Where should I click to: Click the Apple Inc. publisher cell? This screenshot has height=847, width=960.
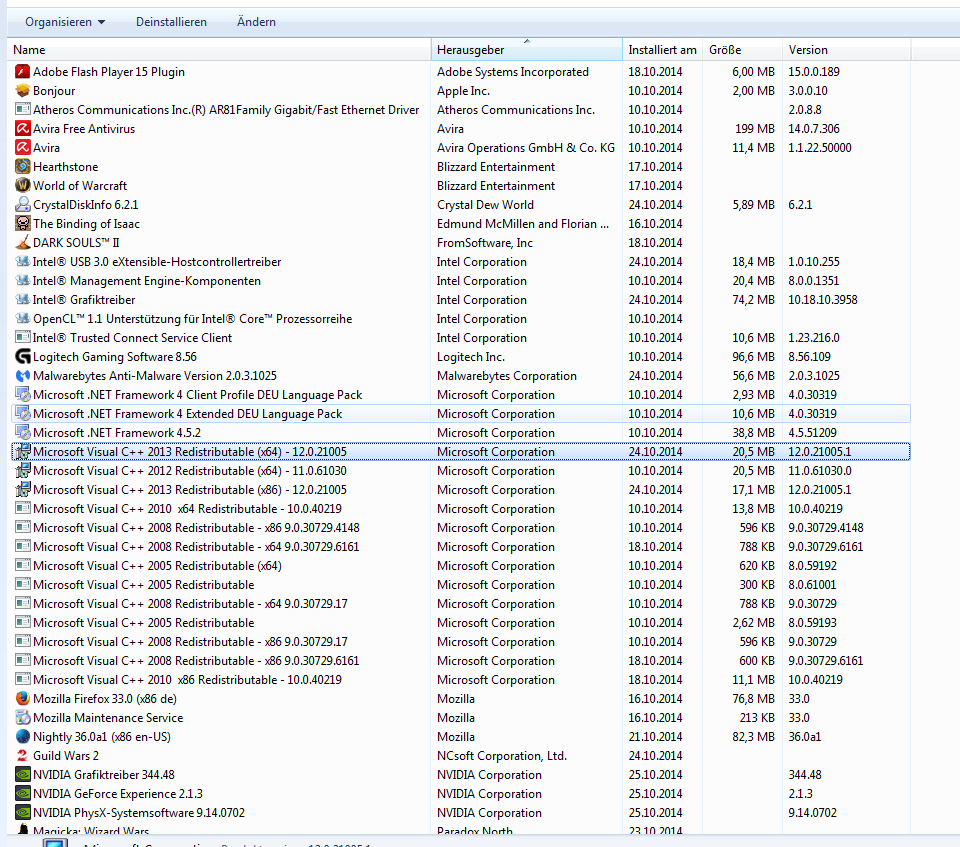pos(463,91)
